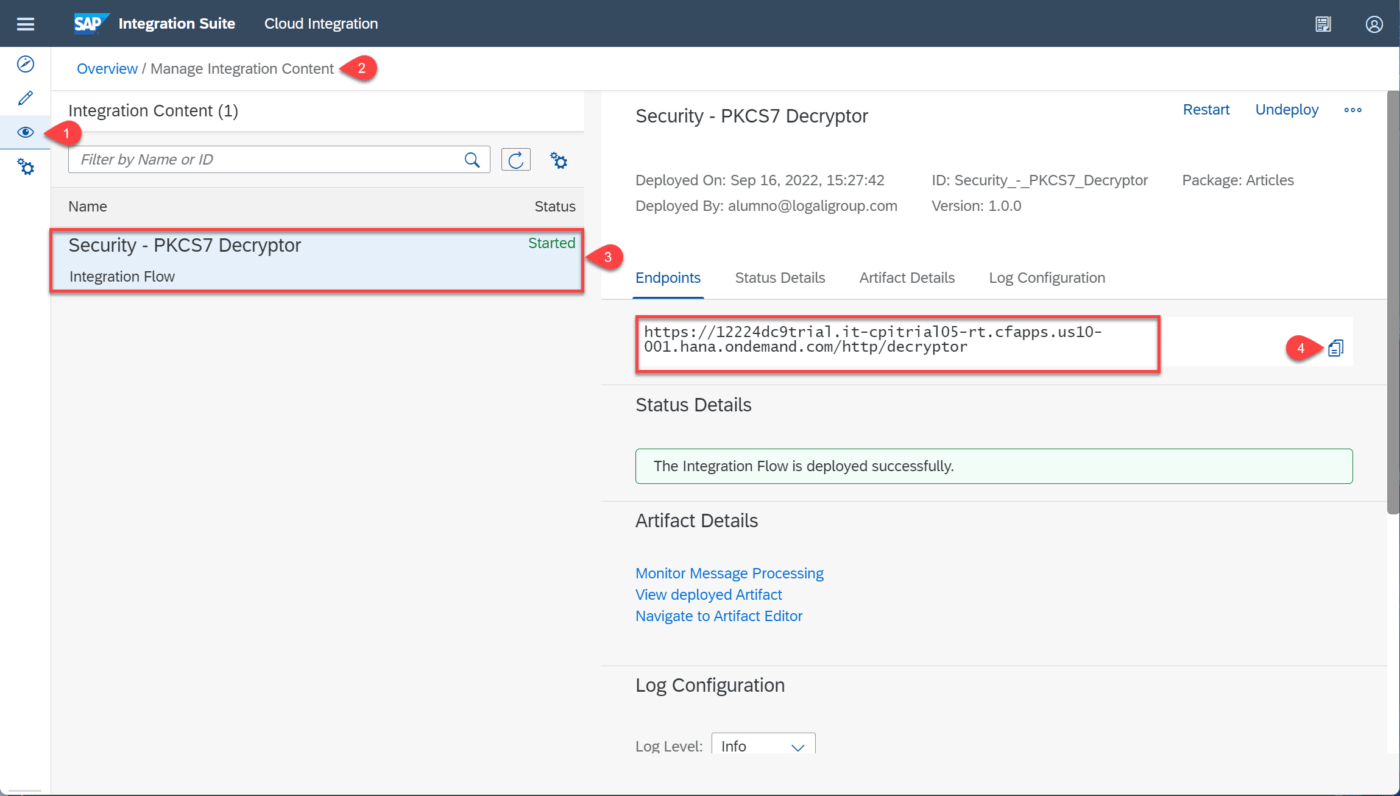Click the Cloud Integration header title
Image resolution: width=1400 pixels, height=796 pixels.
(x=321, y=24)
